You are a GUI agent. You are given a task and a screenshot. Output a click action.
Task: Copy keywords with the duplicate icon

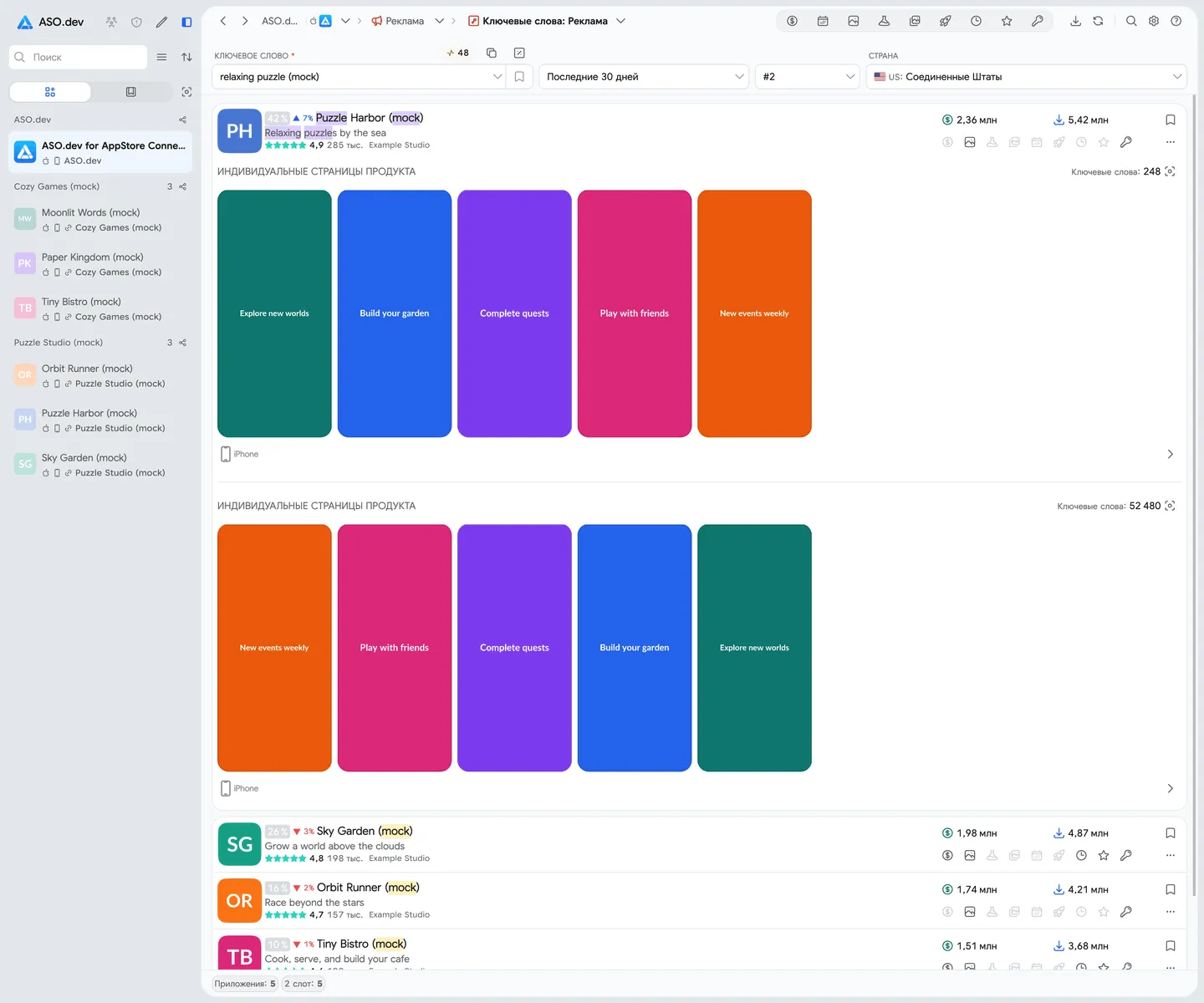tap(492, 53)
